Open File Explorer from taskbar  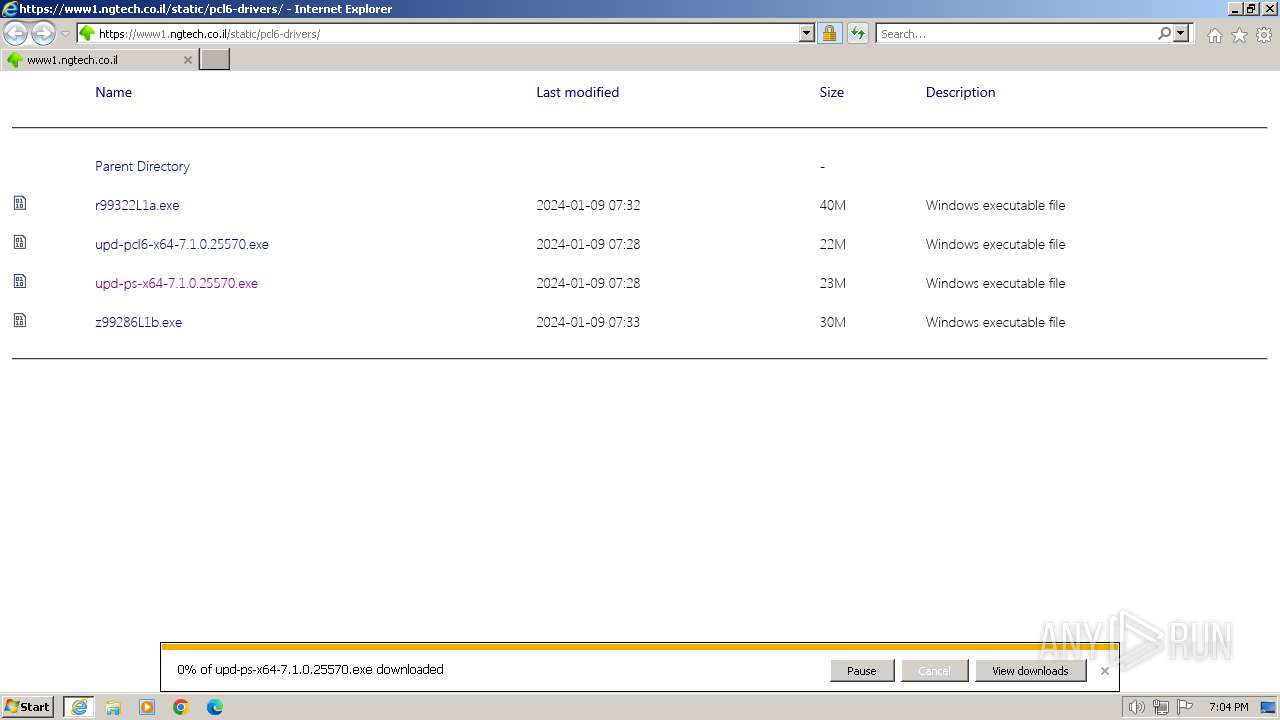113,707
